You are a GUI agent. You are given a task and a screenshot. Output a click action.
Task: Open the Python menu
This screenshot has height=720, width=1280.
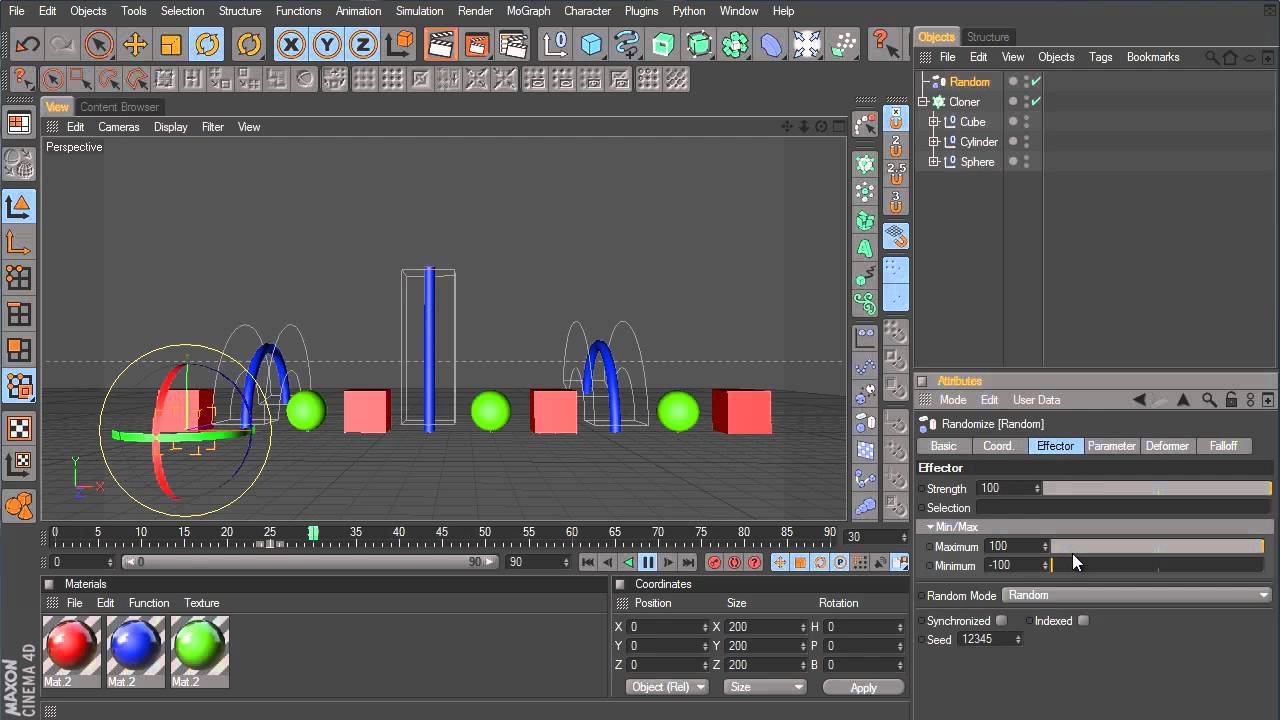coord(688,11)
